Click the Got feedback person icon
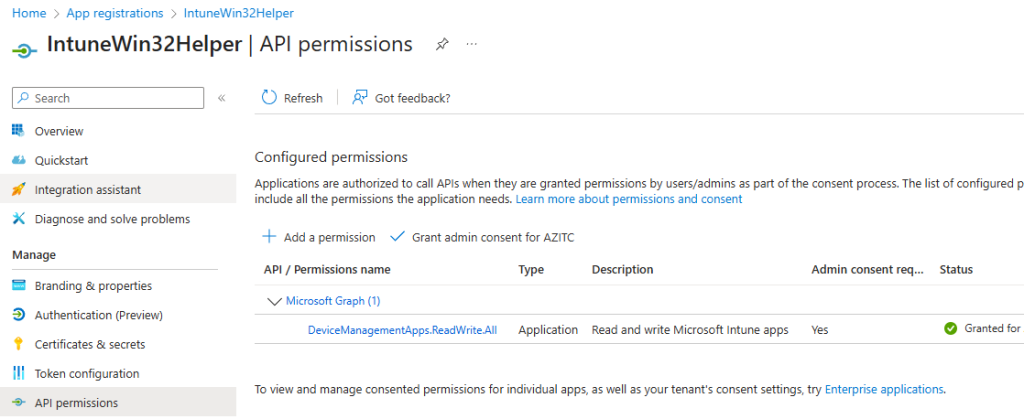The image size is (1024, 419). pyautogui.click(x=360, y=98)
